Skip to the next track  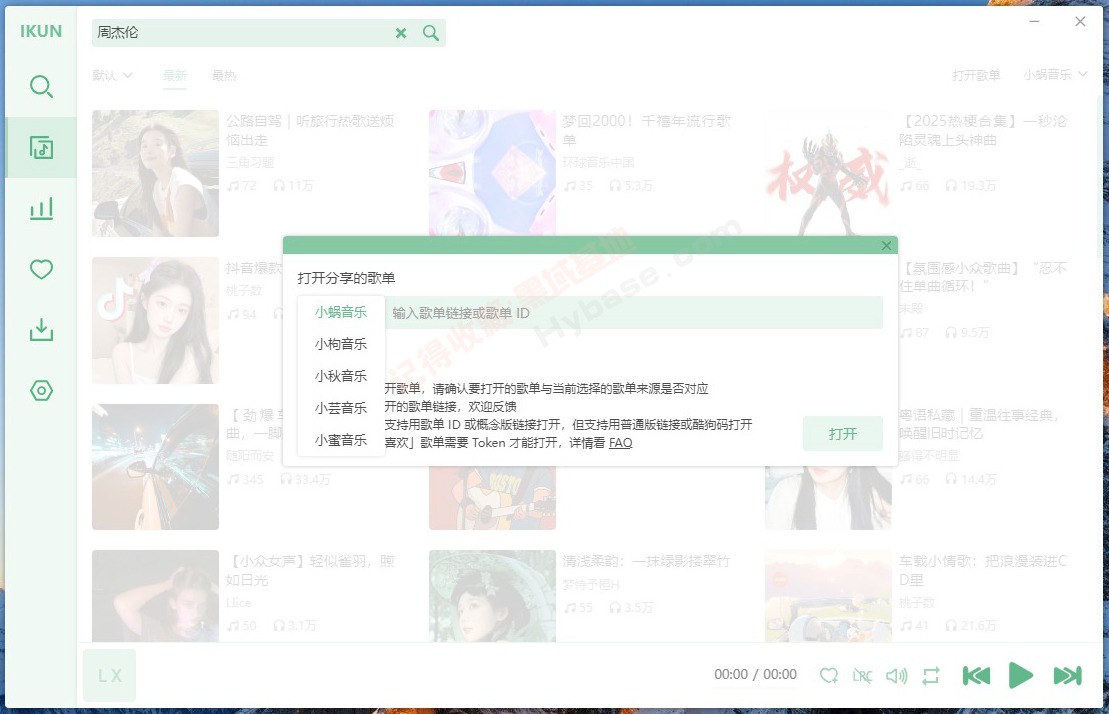pos(1067,676)
